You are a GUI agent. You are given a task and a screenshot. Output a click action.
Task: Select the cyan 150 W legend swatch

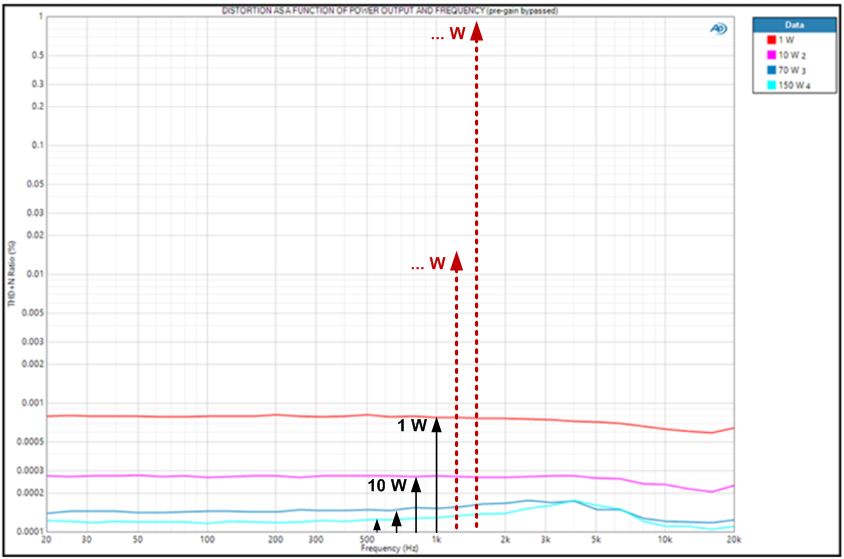[771, 87]
